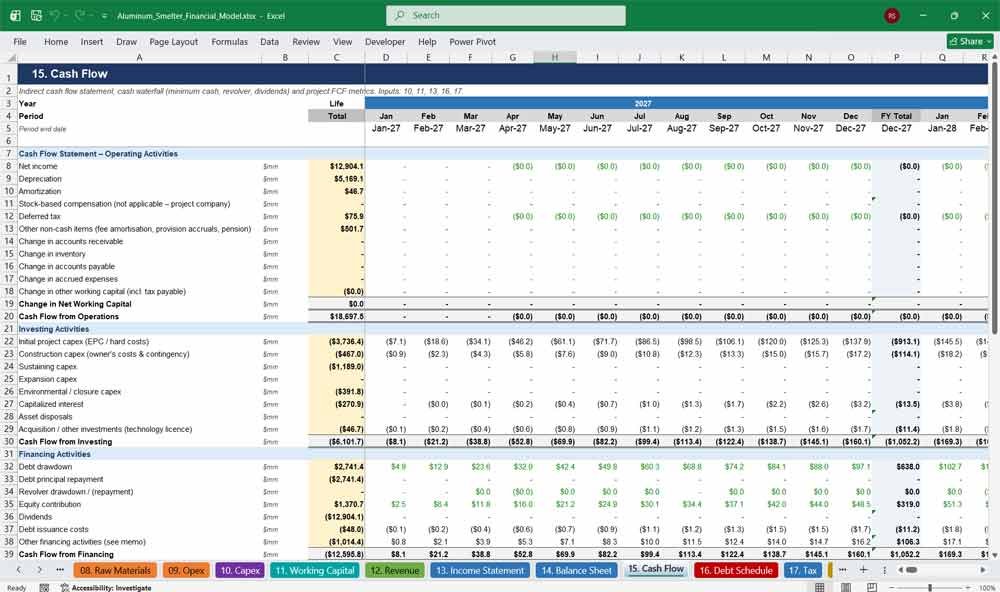Switch to the '17. Tax' sheet tab
Screen dimensions: 1000x592
pyautogui.click(x=802, y=570)
